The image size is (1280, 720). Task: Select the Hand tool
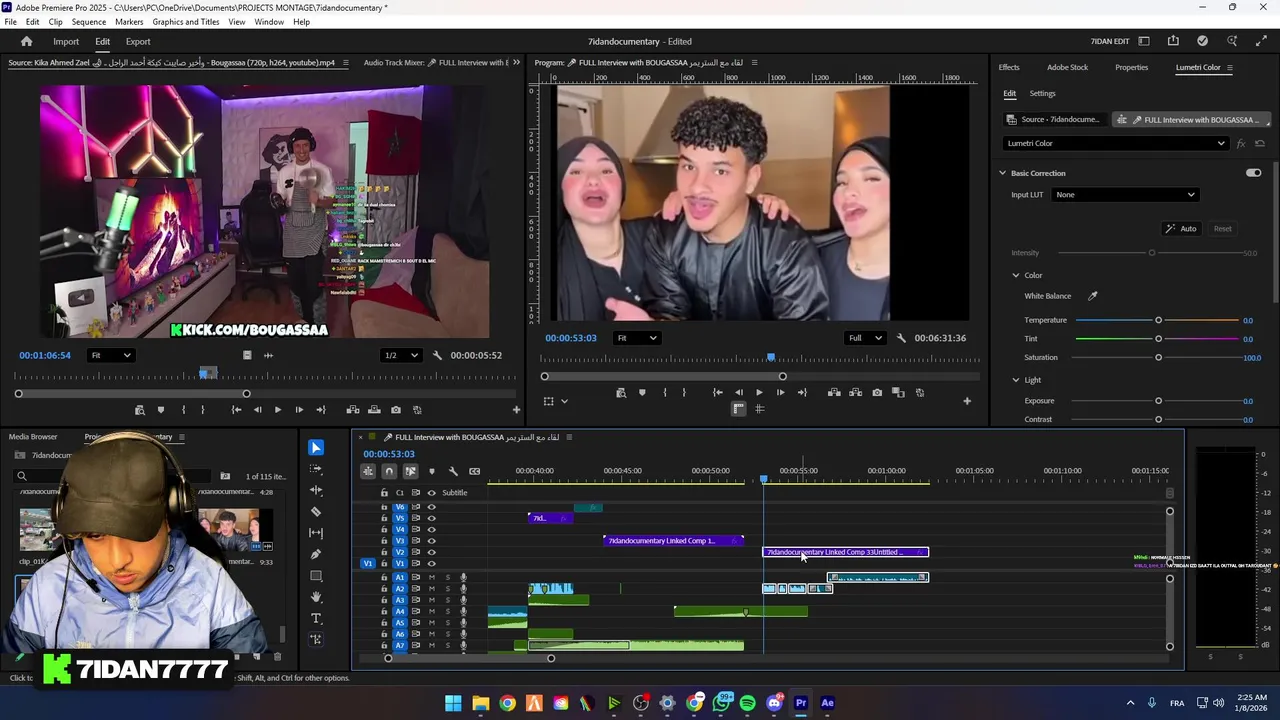click(x=316, y=597)
